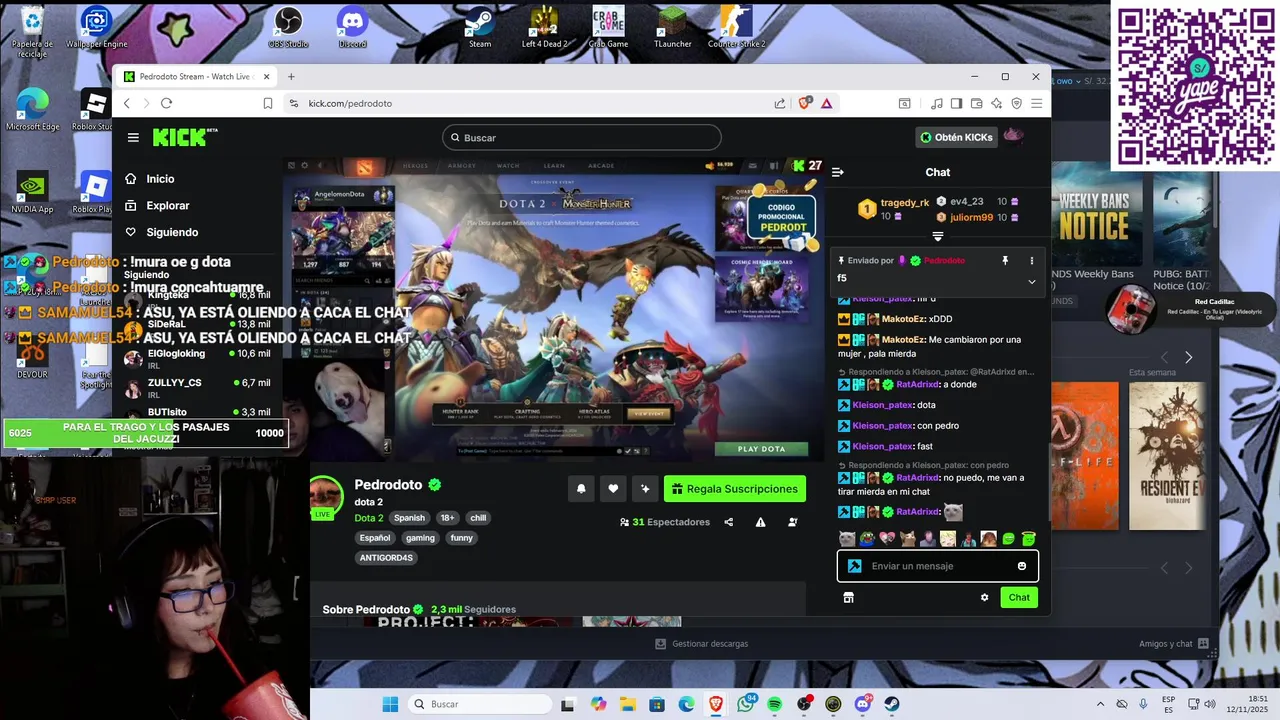Open the Brave Shields lion icon
The image size is (1280, 720).
805,103
